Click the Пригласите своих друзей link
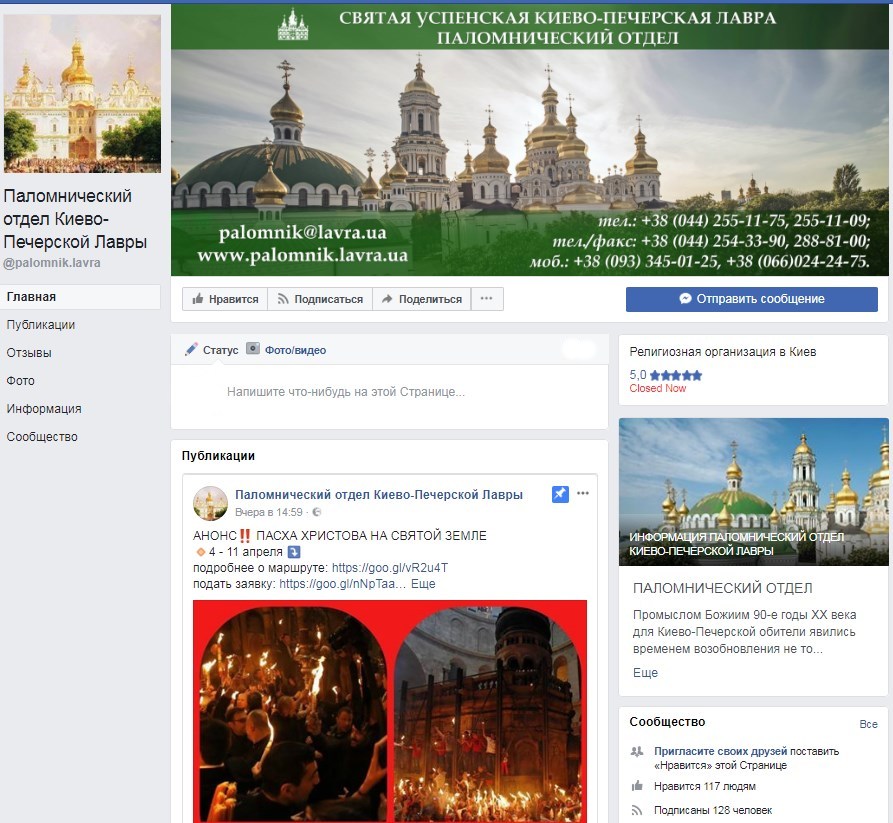This screenshot has height=823, width=893. [720, 751]
